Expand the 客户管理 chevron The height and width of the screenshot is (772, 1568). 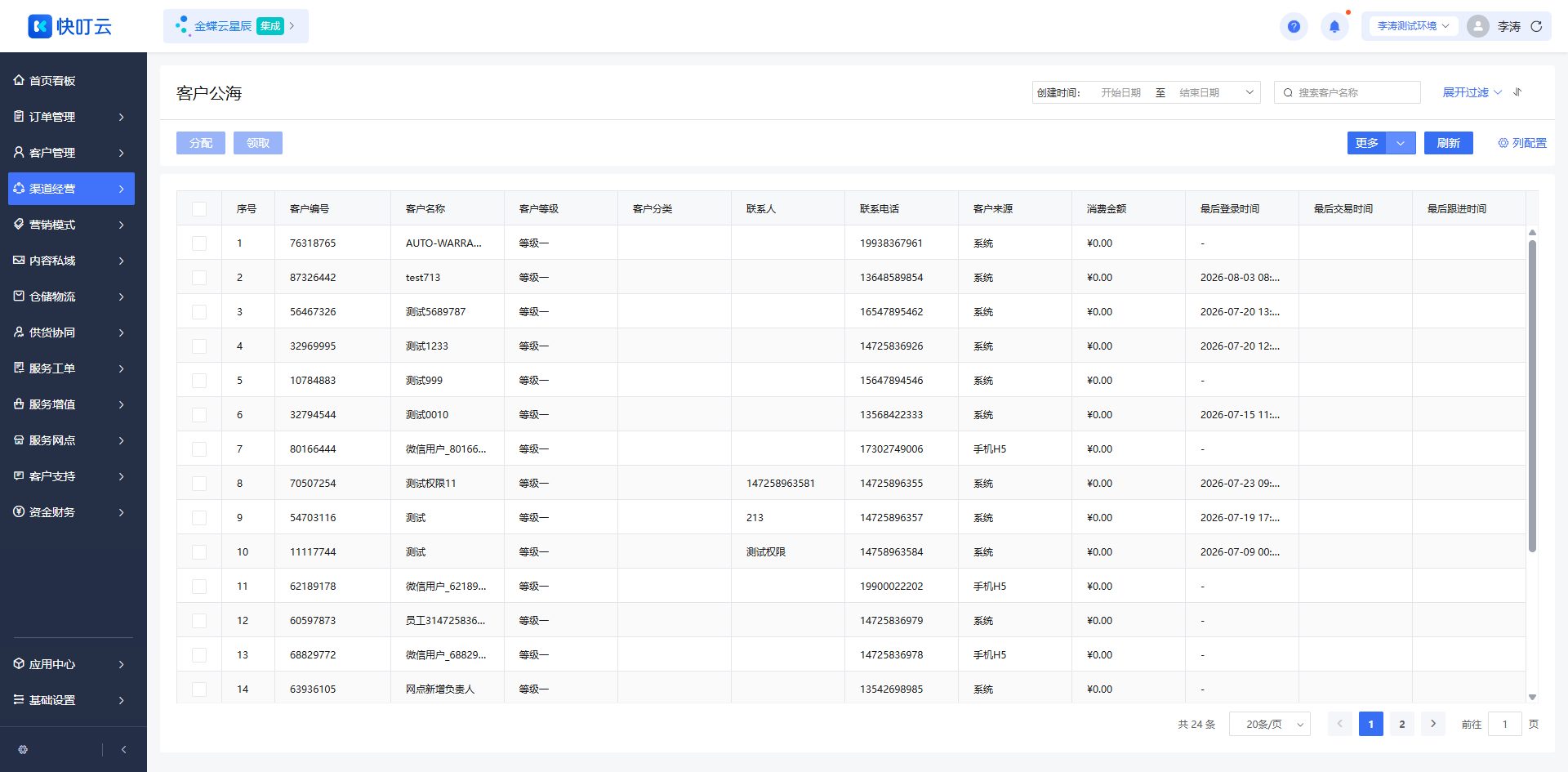(122, 153)
